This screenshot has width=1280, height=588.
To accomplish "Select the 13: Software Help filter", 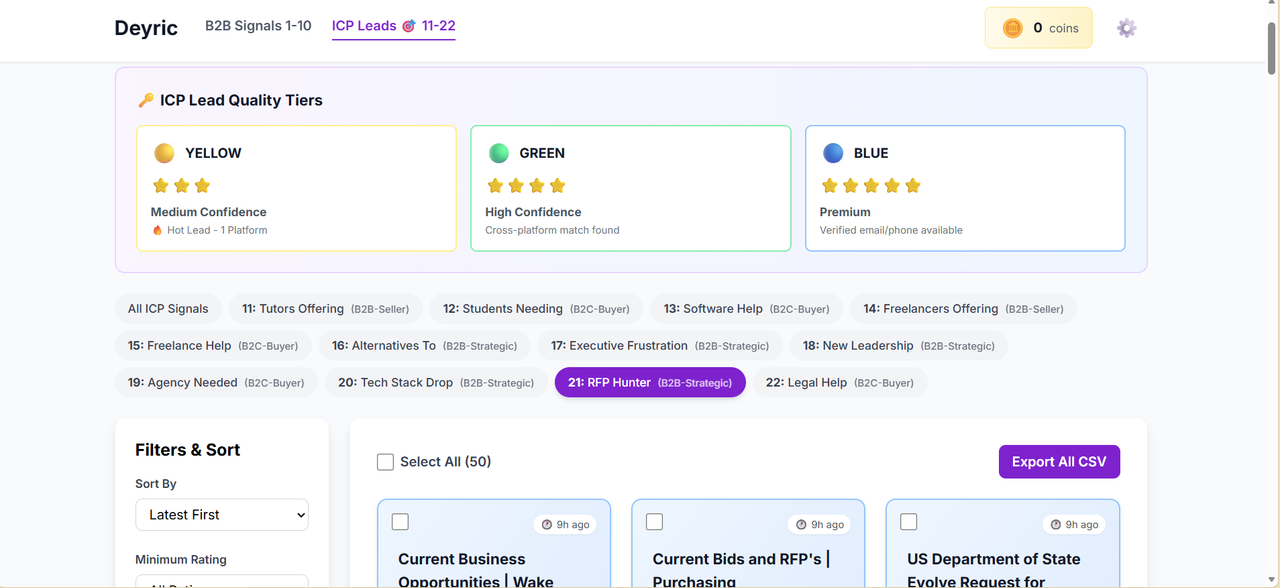I will tap(746, 309).
